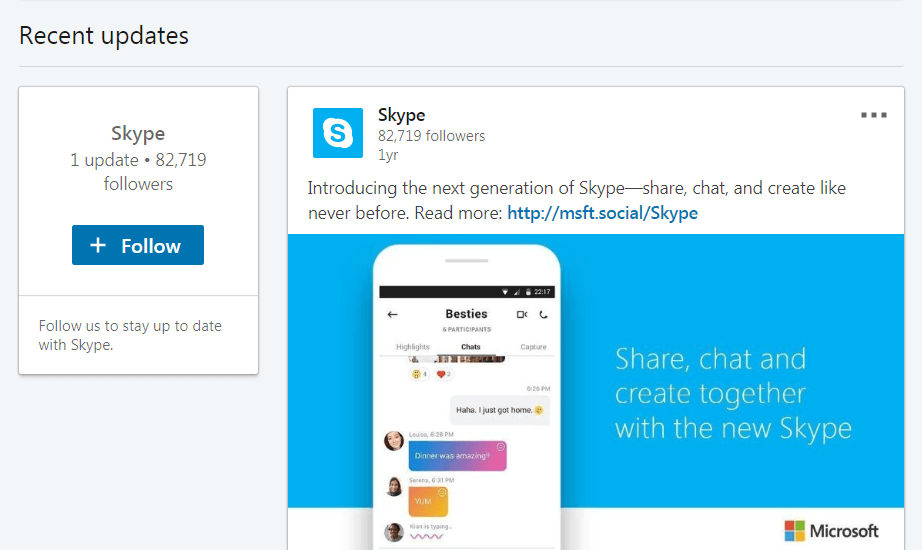Click the 'Dinner was amazing' chat bubble
Viewport: 922px width, 550px height.
[x=457, y=456]
